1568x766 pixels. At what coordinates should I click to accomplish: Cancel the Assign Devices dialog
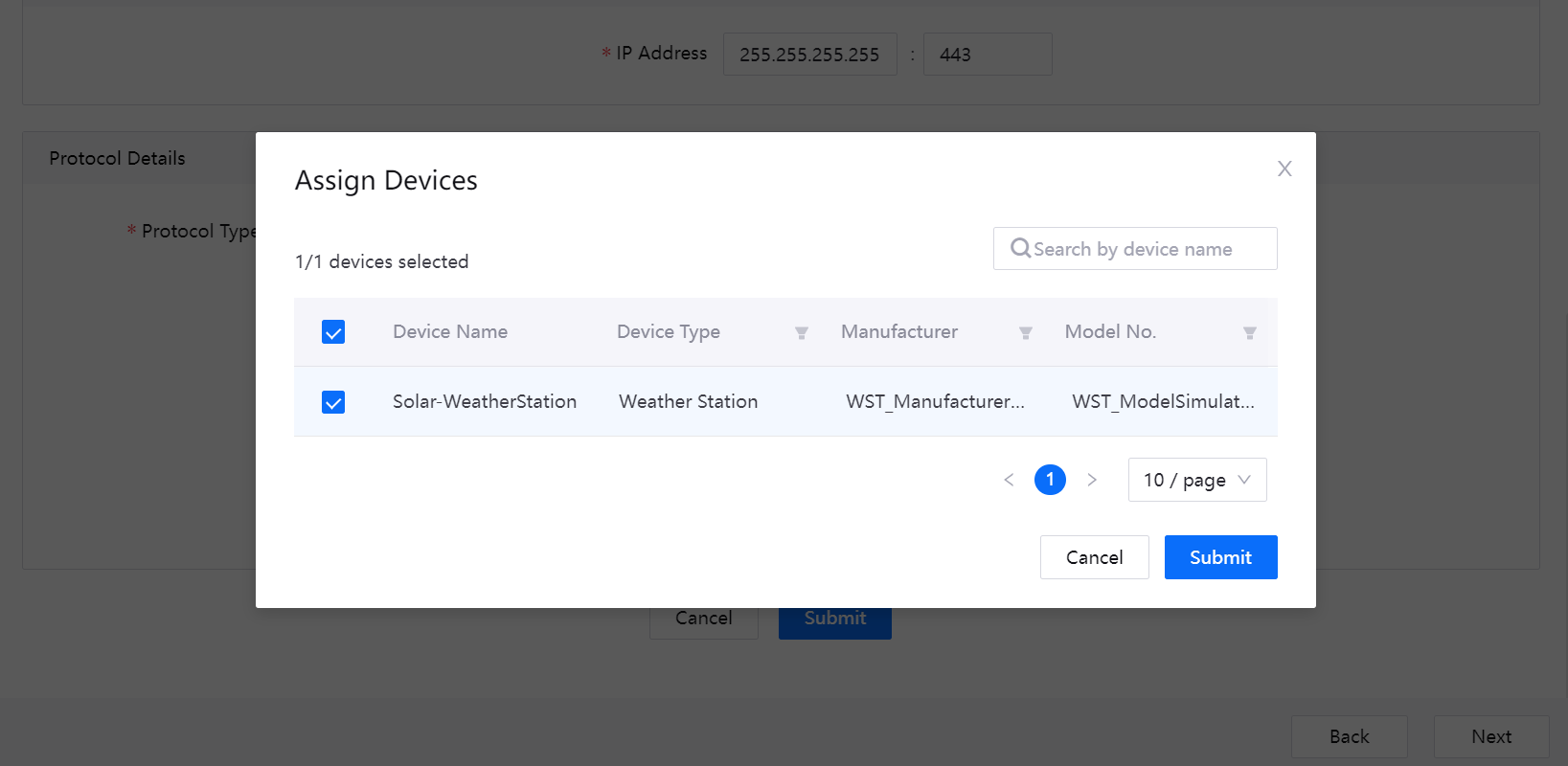[1094, 557]
